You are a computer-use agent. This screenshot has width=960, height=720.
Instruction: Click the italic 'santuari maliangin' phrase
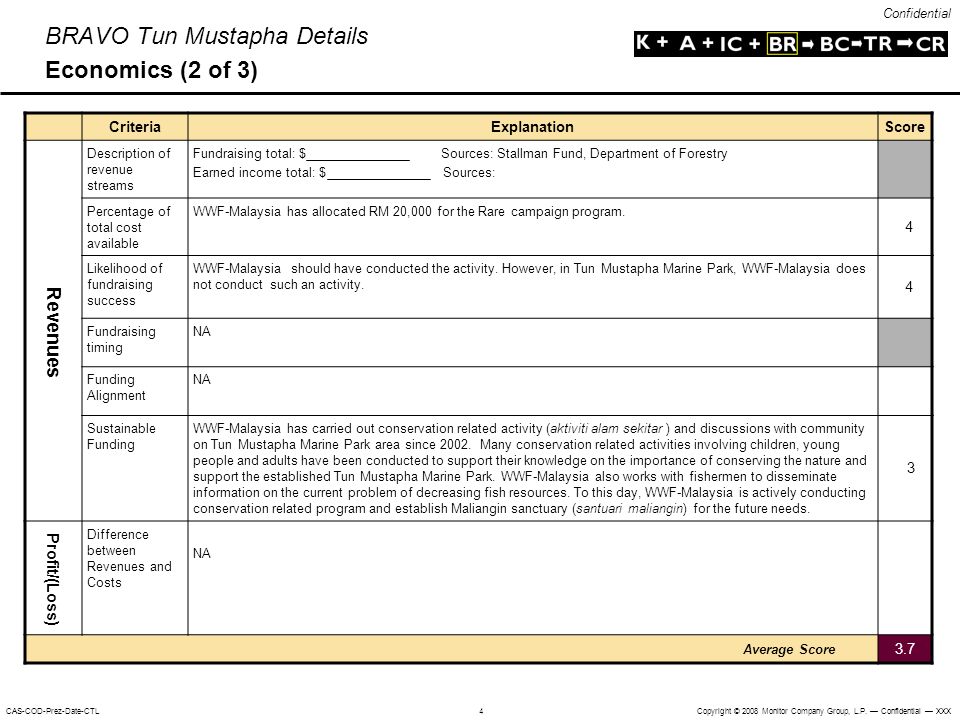pos(630,509)
